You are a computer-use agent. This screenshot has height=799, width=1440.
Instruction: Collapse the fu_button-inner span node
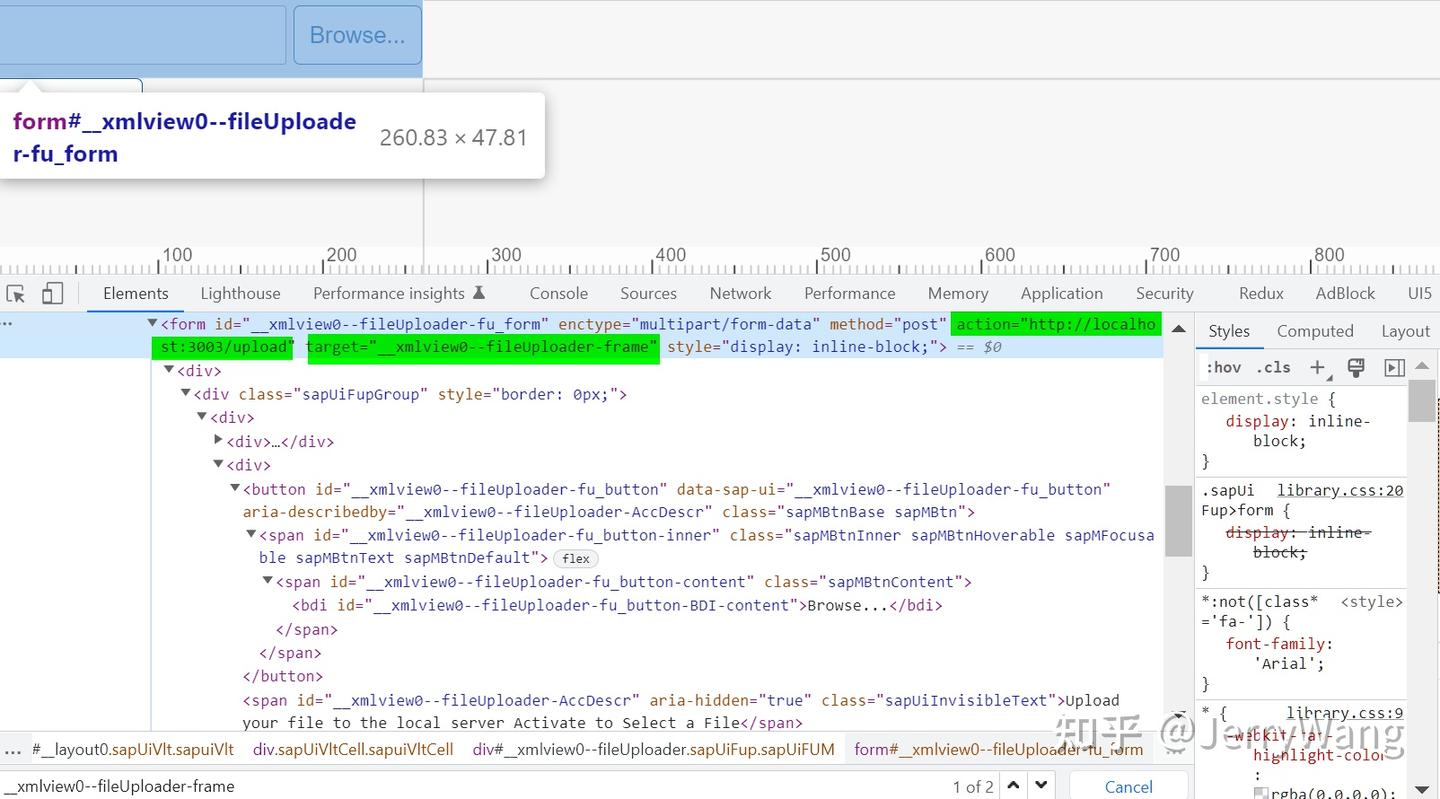pos(251,535)
